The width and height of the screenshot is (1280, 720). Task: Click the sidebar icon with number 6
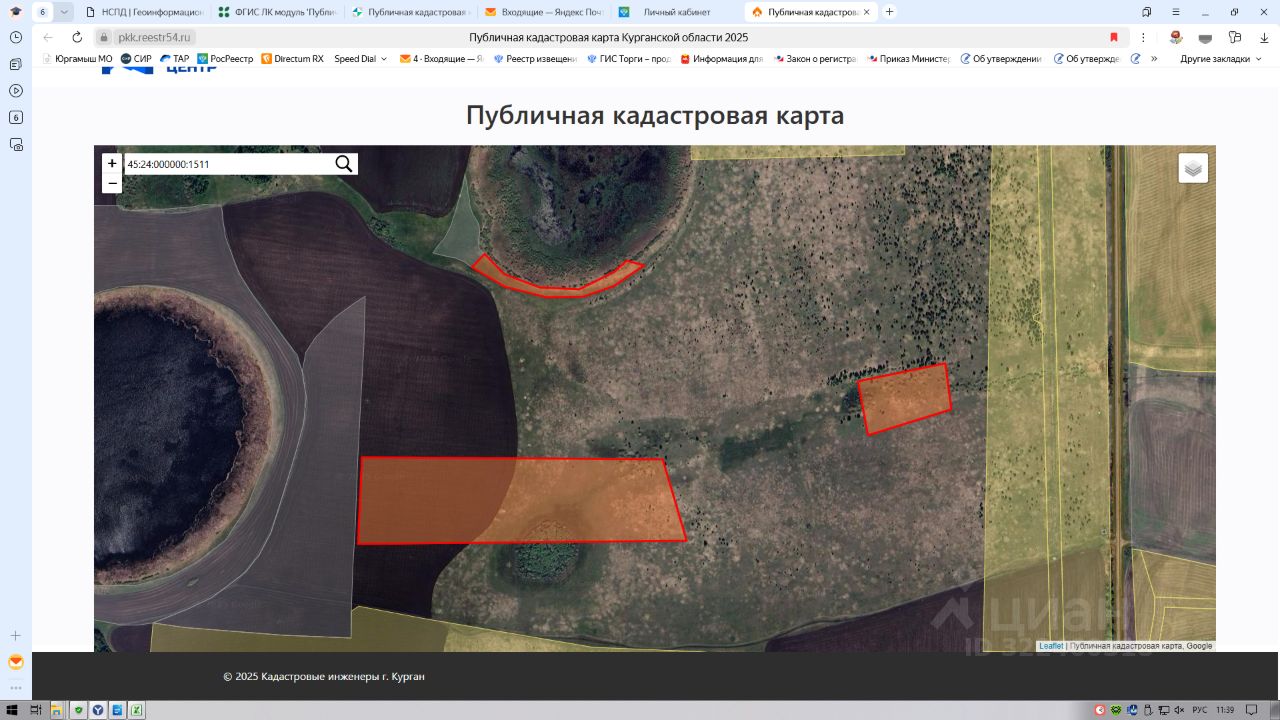pyautogui.click(x=16, y=117)
